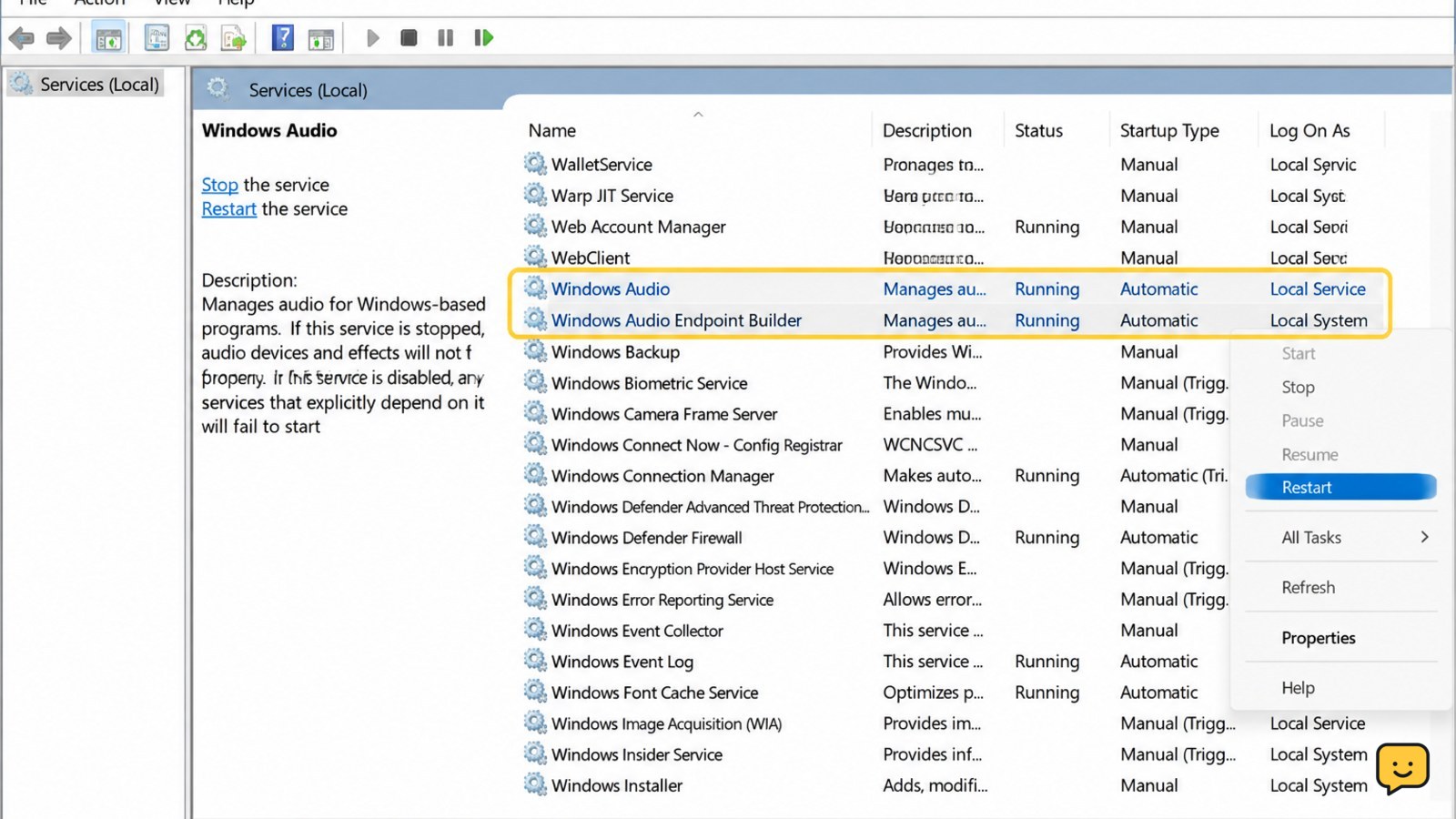
Task: Select the Windows Event Collector row
Action: pos(637,631)
